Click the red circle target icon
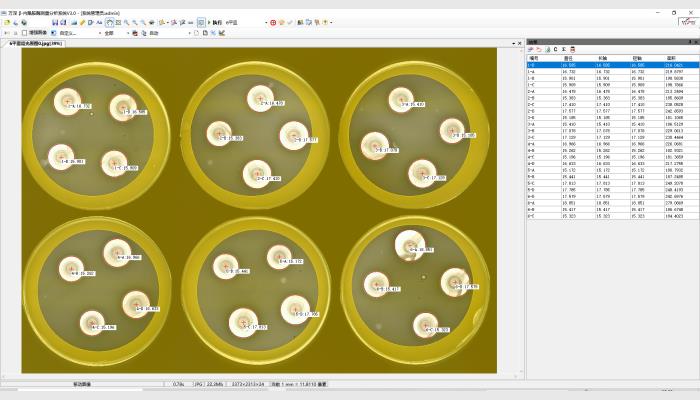 coord(273,22)
